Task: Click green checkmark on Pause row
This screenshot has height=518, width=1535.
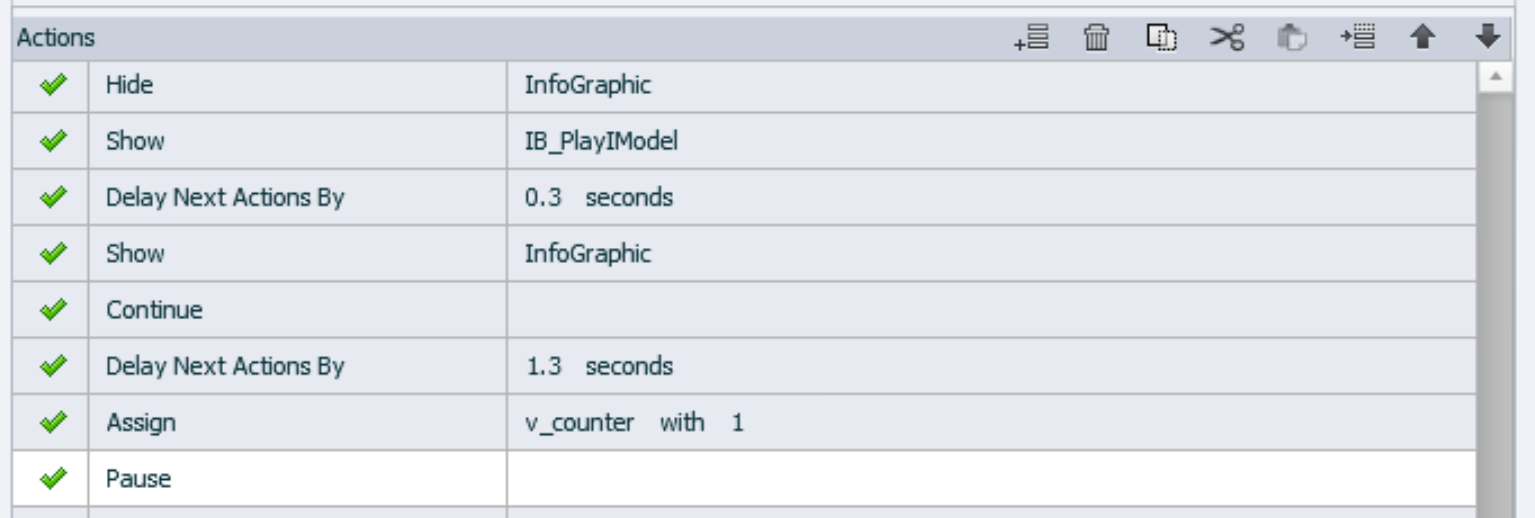Action: (51, 479)
